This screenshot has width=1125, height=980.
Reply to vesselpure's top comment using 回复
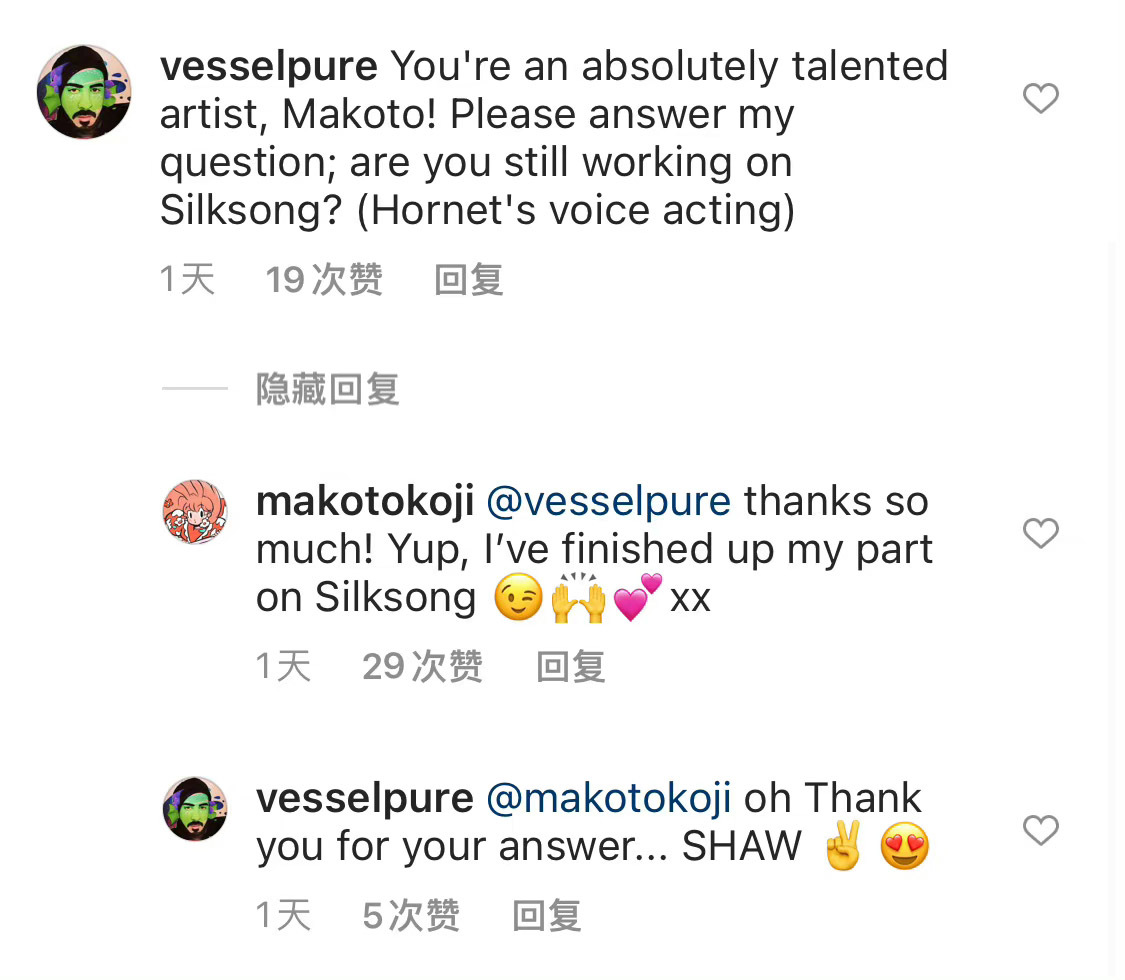pyautogui.click(x=469, y=279)
